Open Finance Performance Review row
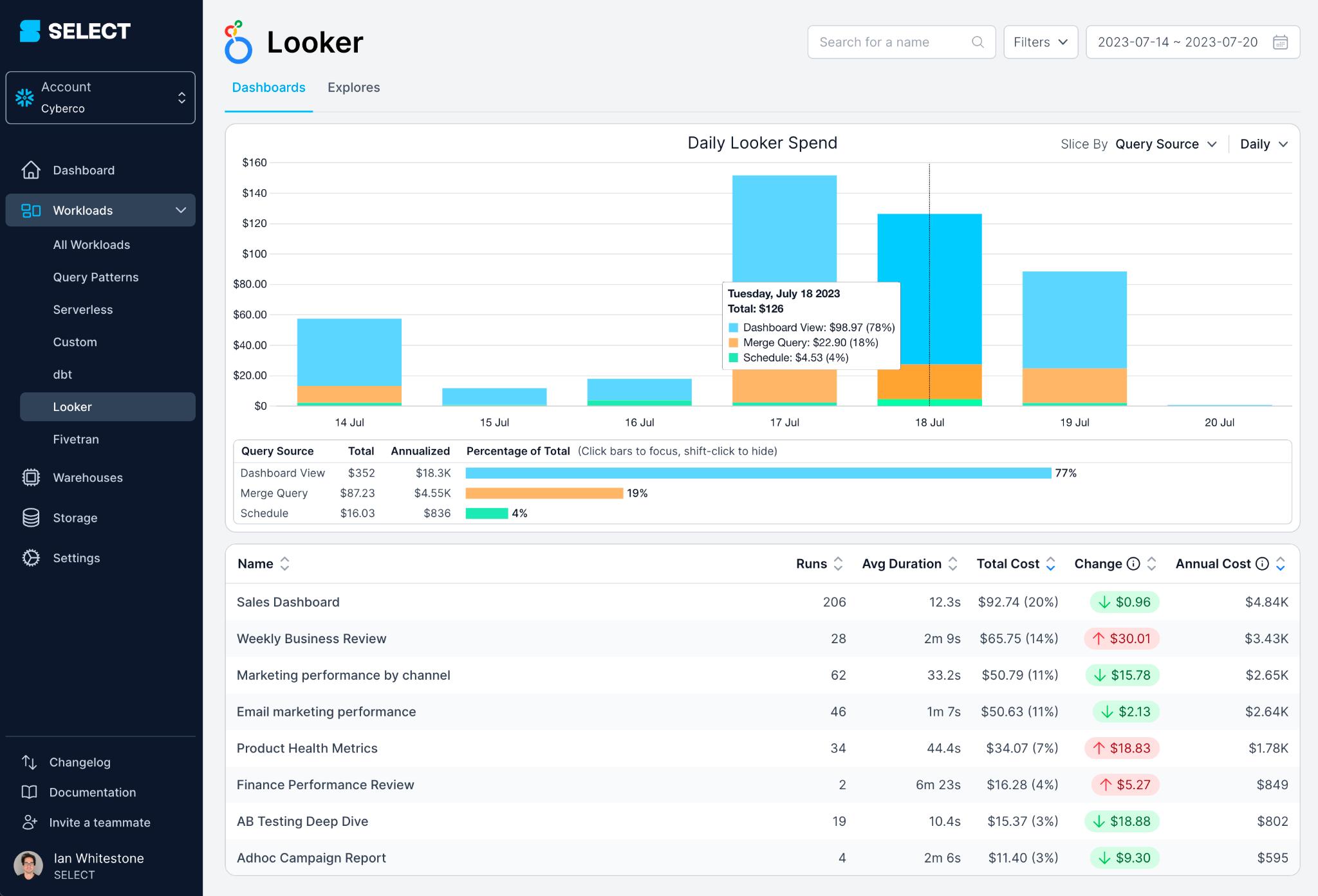Viewport: 1318px width, 896px height. [x=762, y=785]
